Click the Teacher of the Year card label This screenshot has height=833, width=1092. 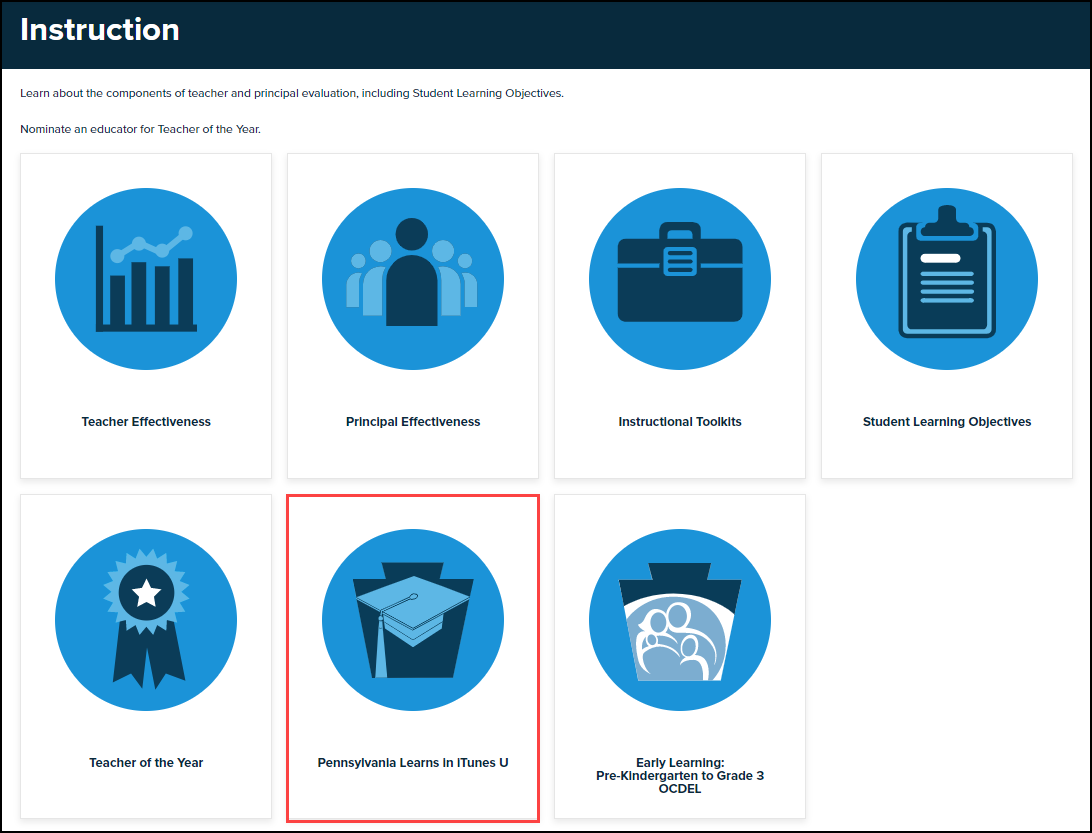146,763
